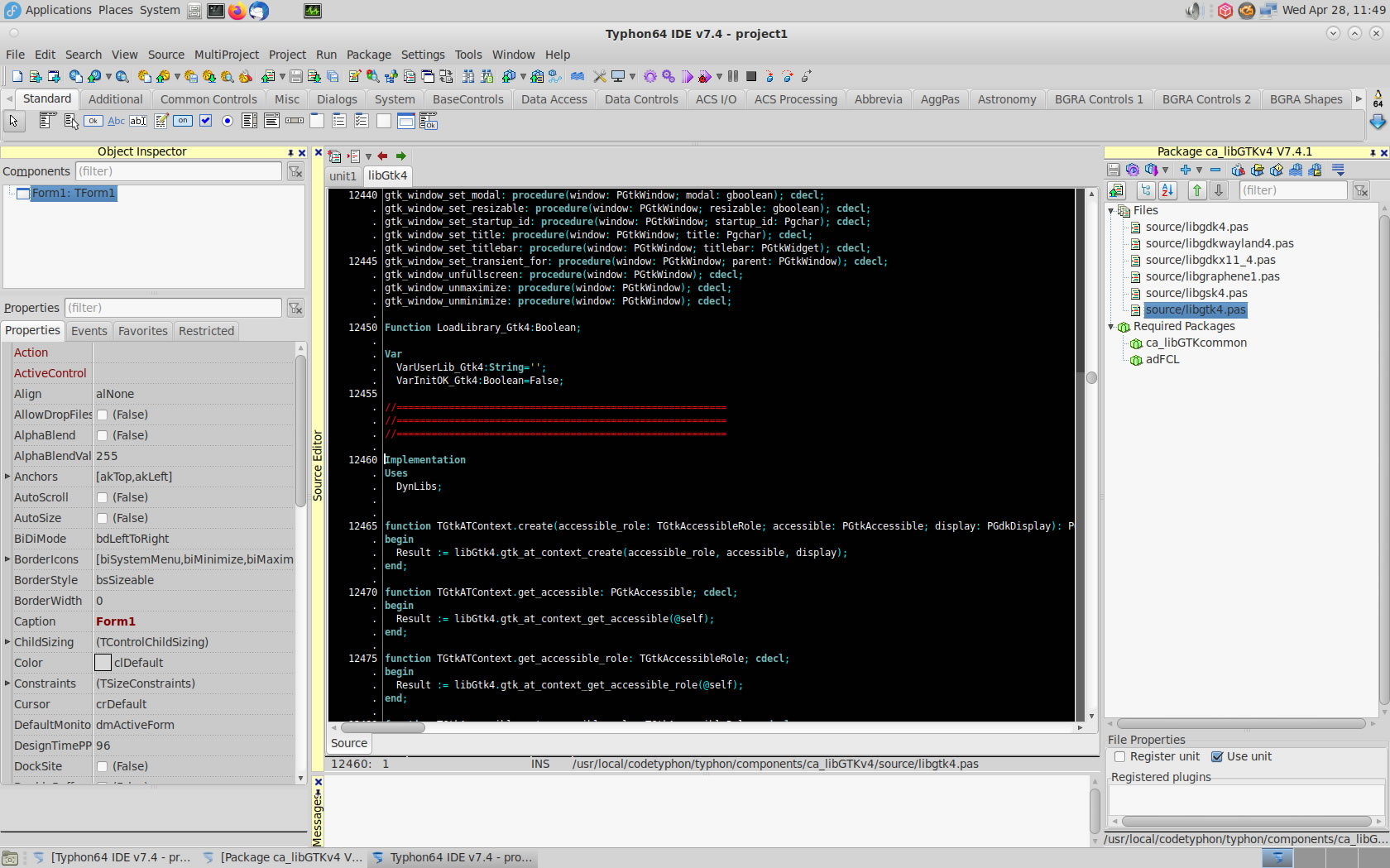1390x868 pixels.
Task: Select the TLabel Abc component
Action: pyautogui.click(x=116, y=121)
